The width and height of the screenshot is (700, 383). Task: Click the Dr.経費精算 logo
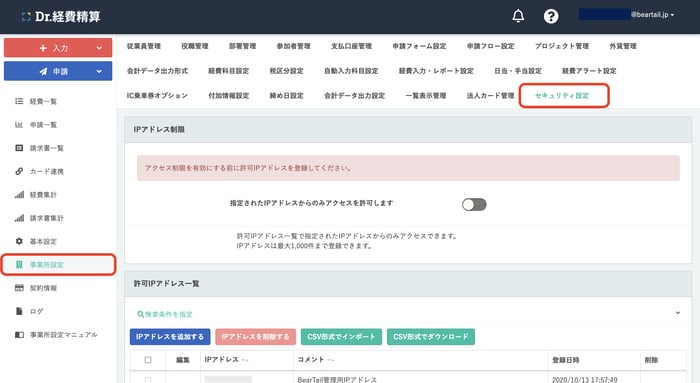pos(61,17)
